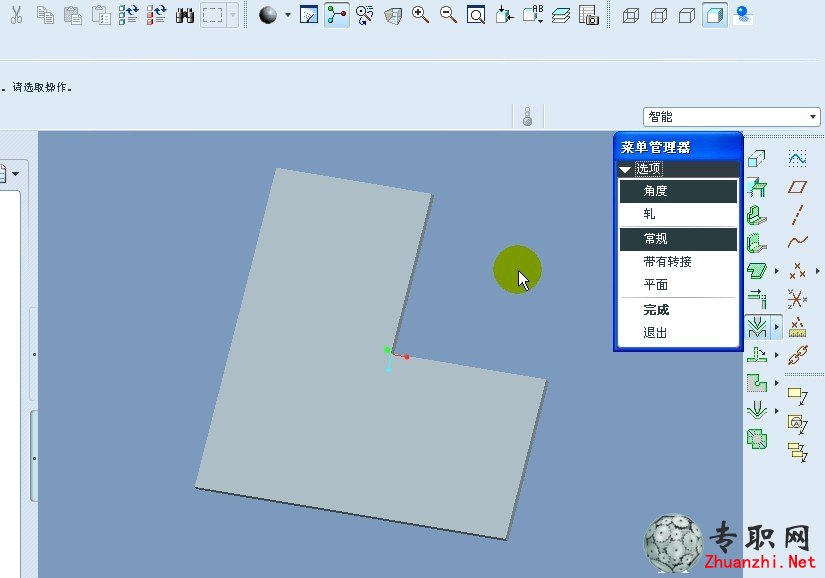The height and width of the screenshot is (578, 825).
Task: Click the Regenerate model icon
Action: 128,15
